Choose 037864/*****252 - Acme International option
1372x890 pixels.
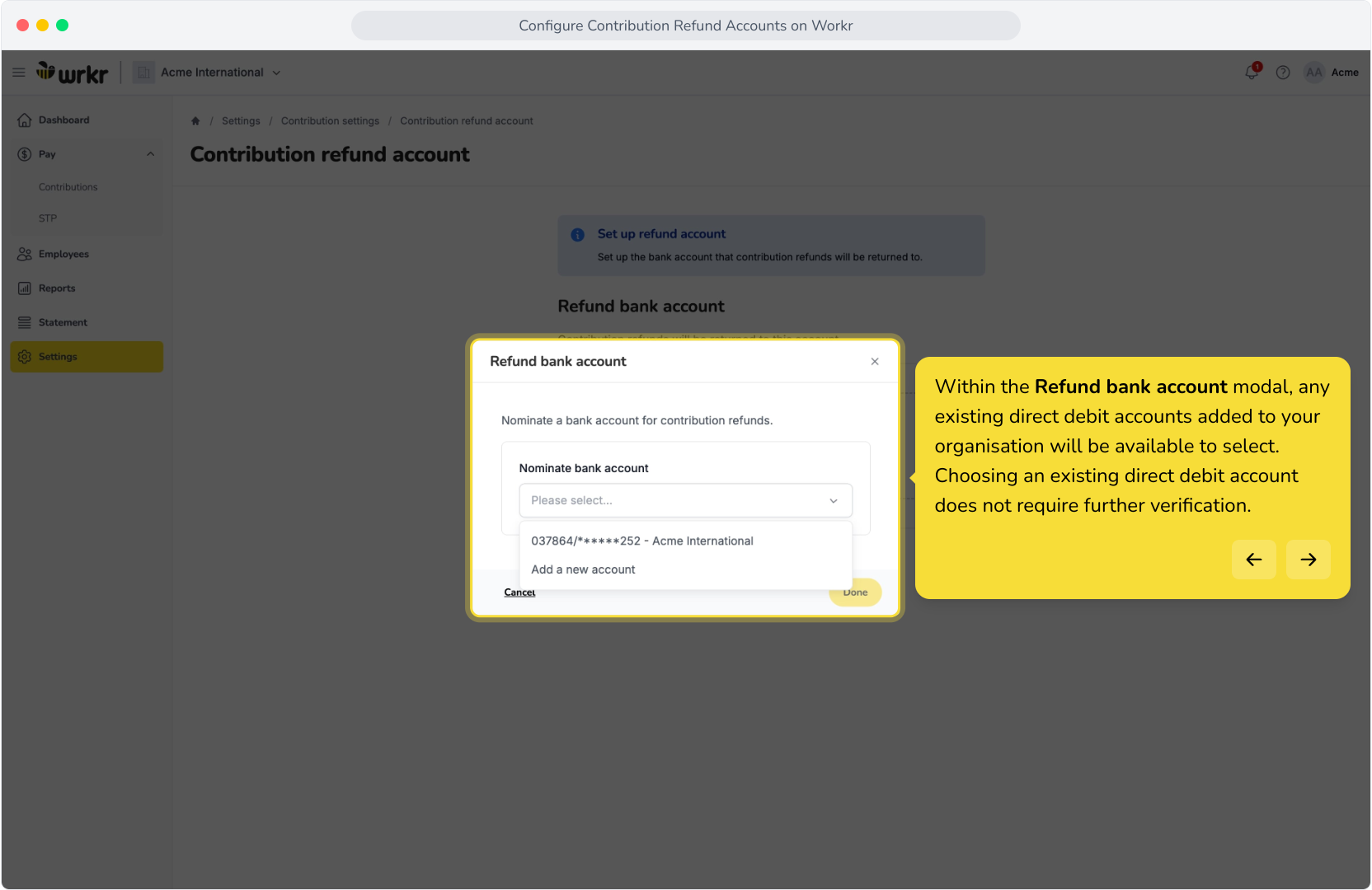coord(686,541)
